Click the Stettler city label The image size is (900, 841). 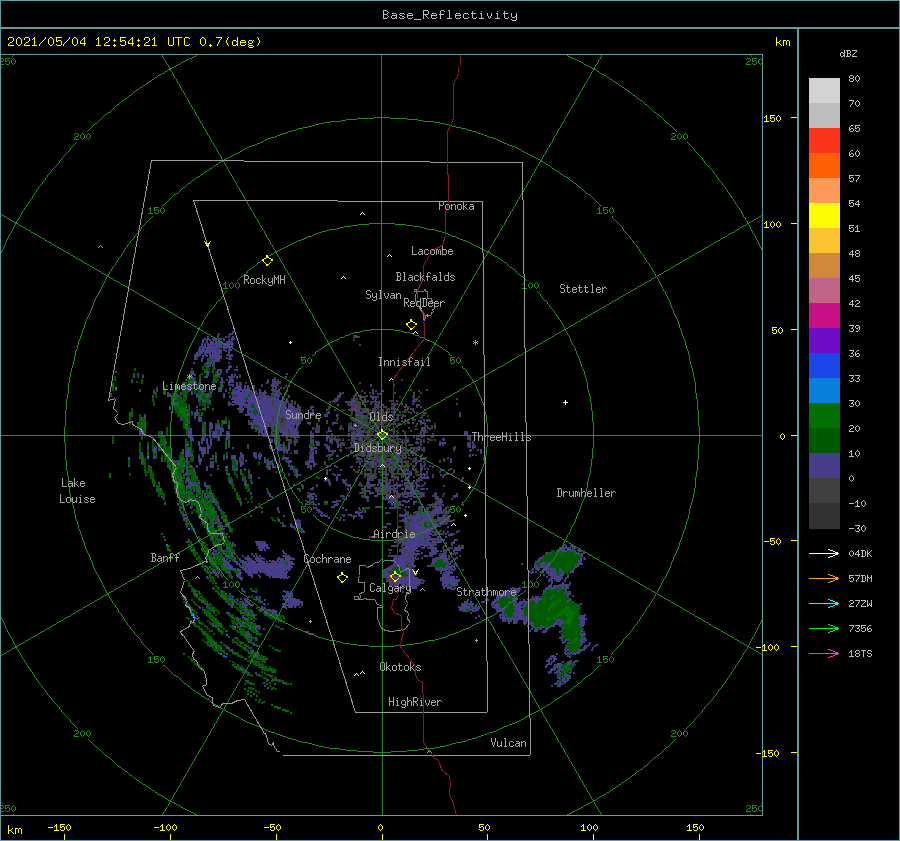583,289
